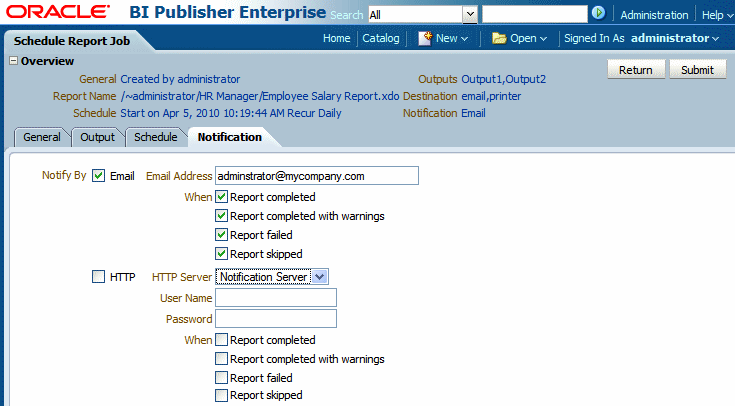Screen dimensions: 735x406
Task: Click the Employee Salary Report.xdo report name
Action: 260,96
